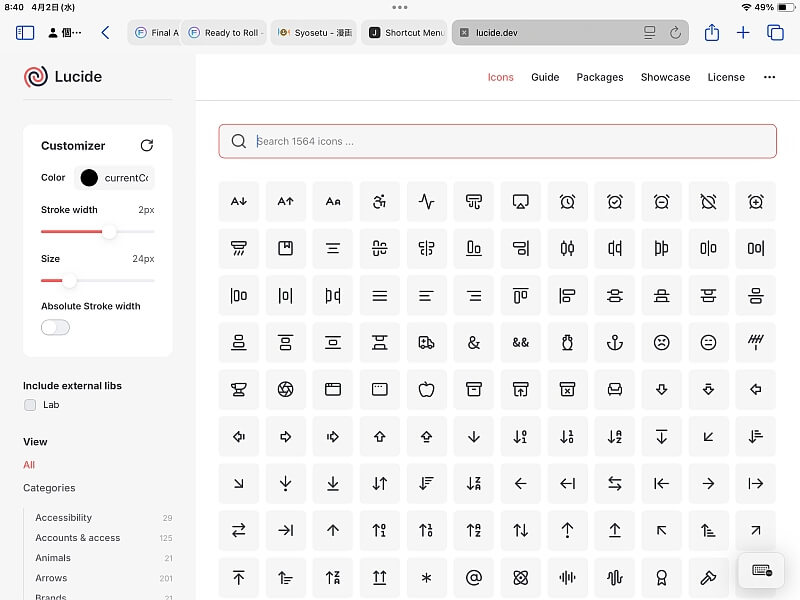This screenshot has height=600, width=800.
Task: Reload the lucide.dev page
Action: (675, 33)
